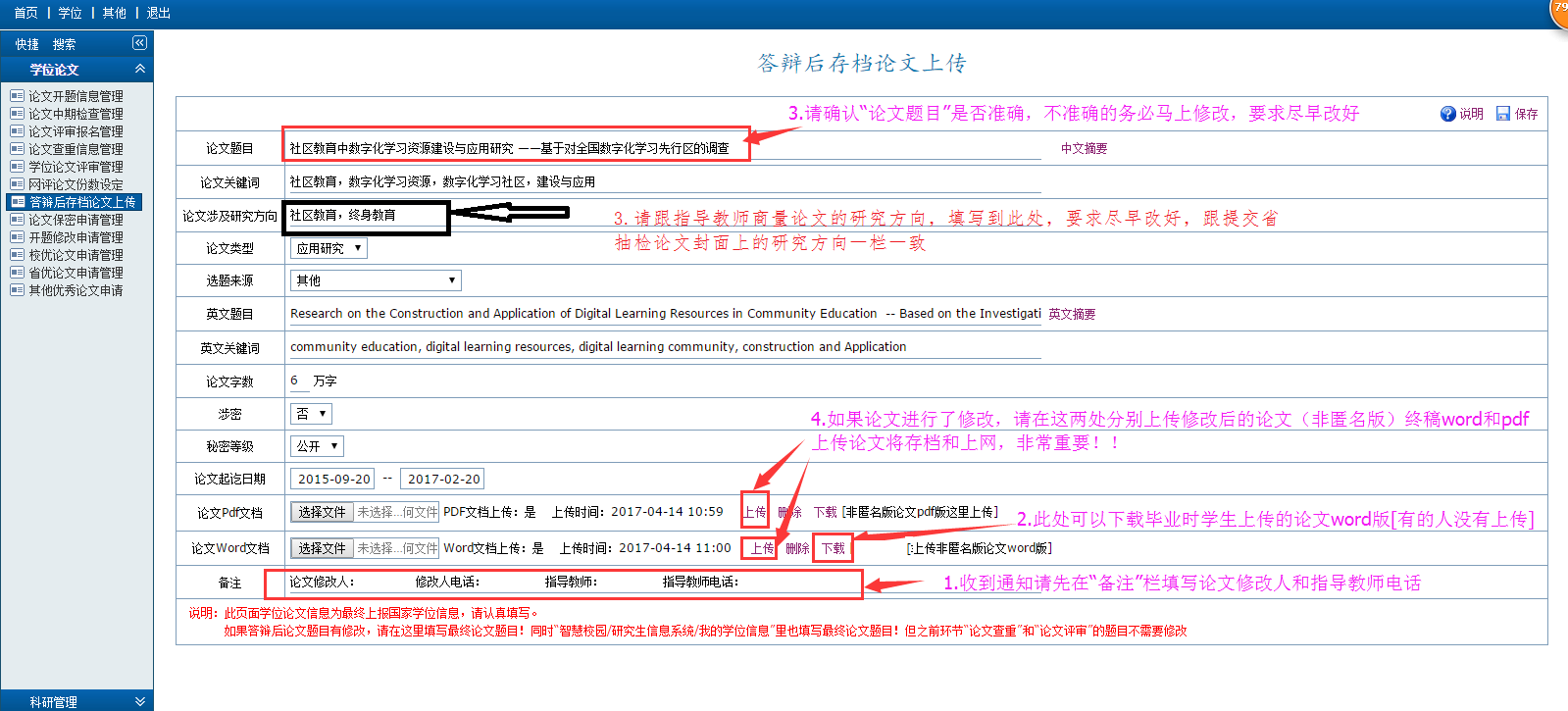Open 校优论文申请管理 entry
The image size is (1568, 711).
coord(76,255)
